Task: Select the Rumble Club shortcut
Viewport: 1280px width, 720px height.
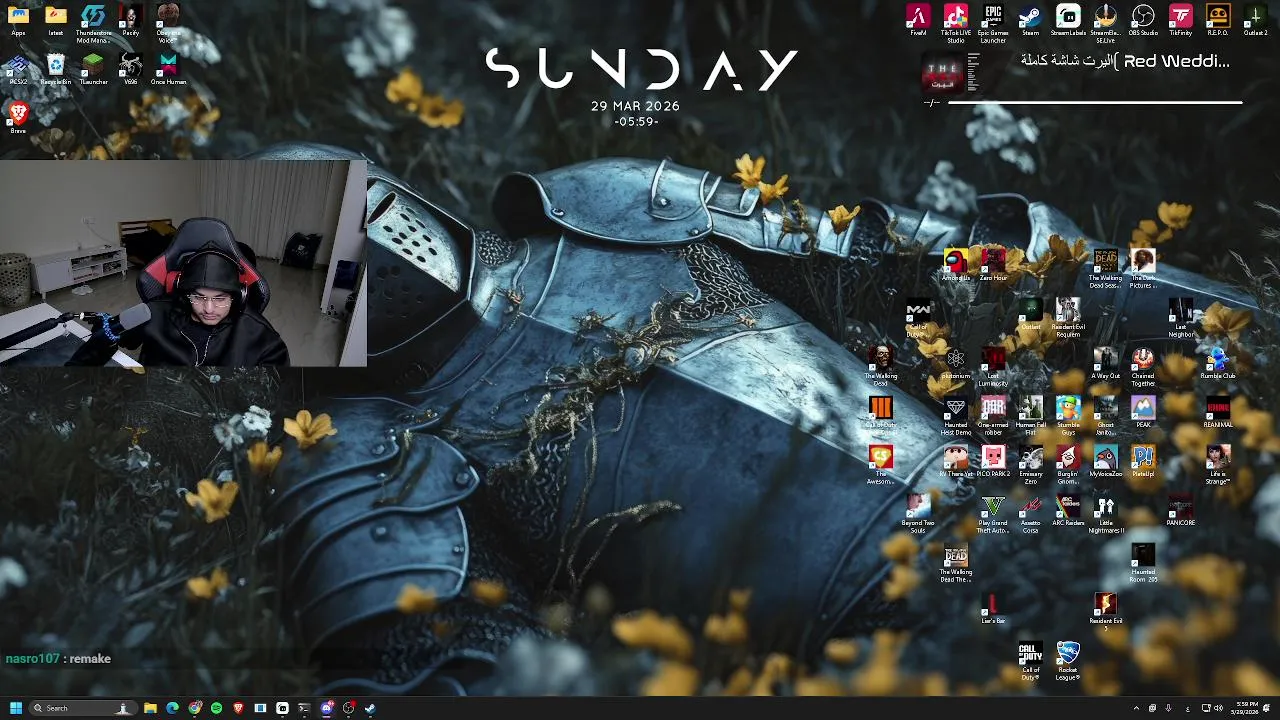Action: click(1218, 363)
